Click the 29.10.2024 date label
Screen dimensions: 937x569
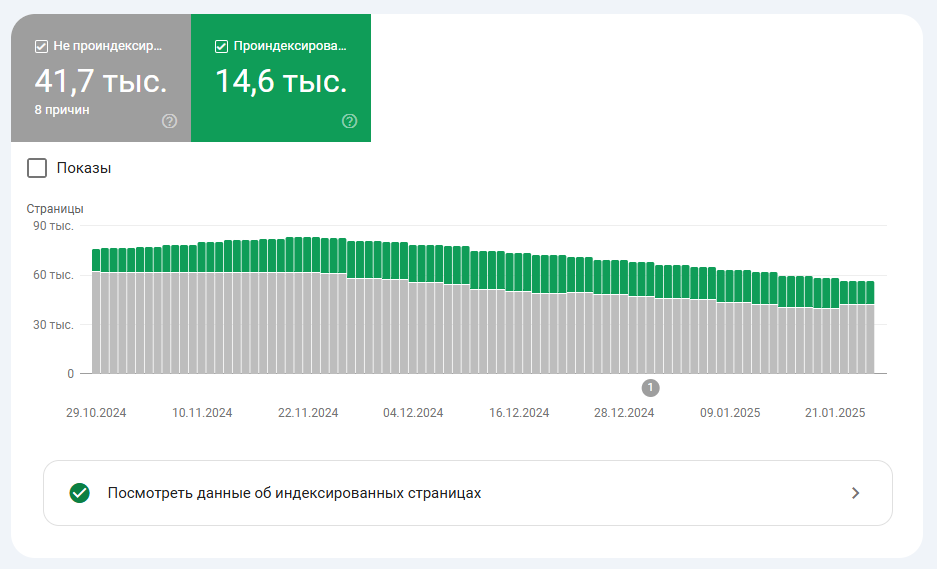(96, 413)
